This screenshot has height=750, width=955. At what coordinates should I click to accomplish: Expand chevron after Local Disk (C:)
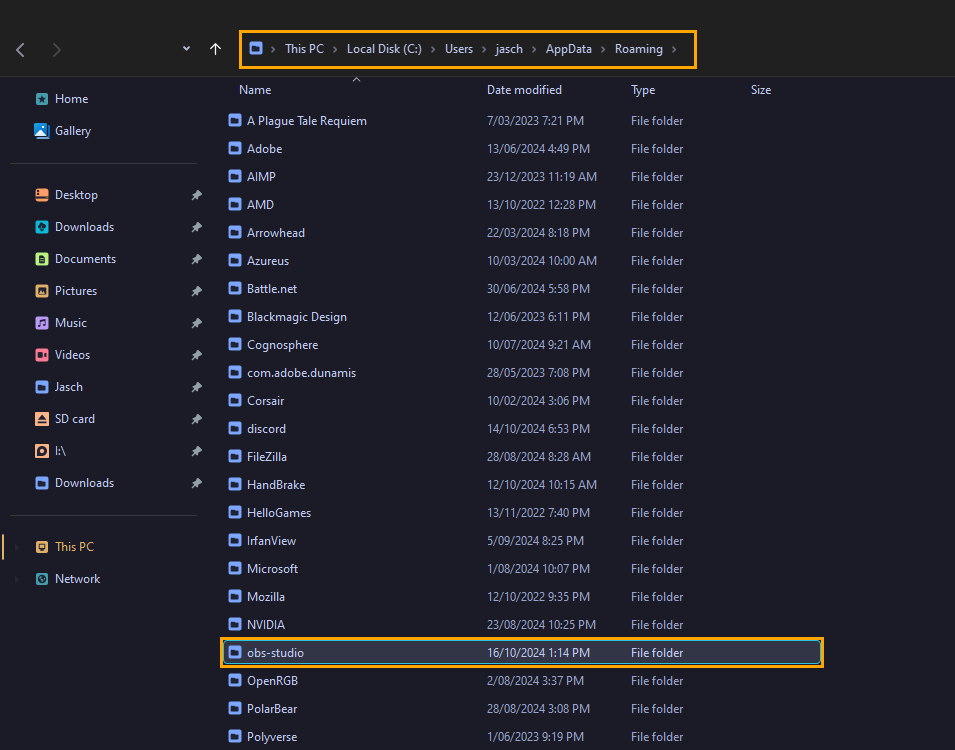tap(433, 49)
